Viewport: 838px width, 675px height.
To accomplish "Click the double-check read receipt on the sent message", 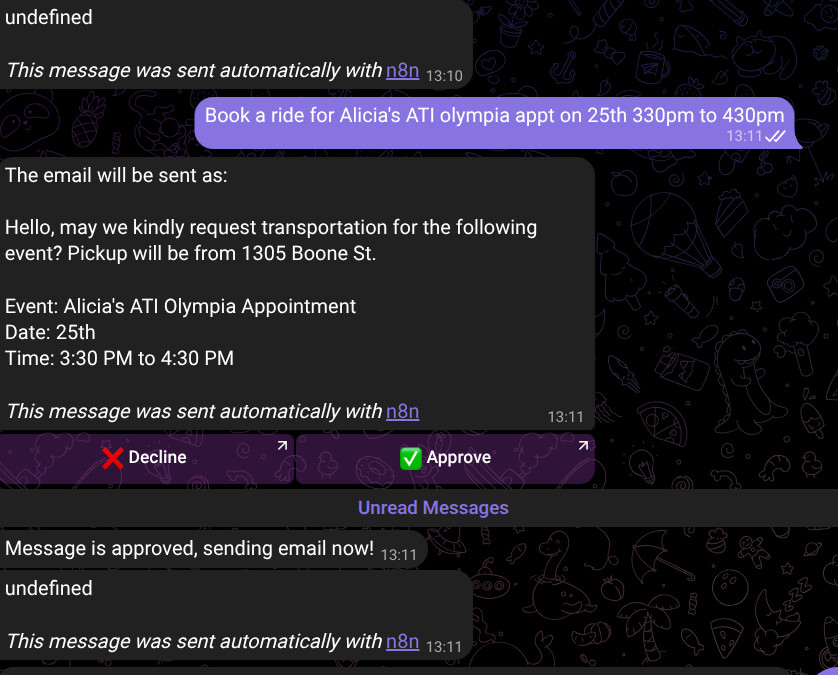I will click(x=775, y=136).
